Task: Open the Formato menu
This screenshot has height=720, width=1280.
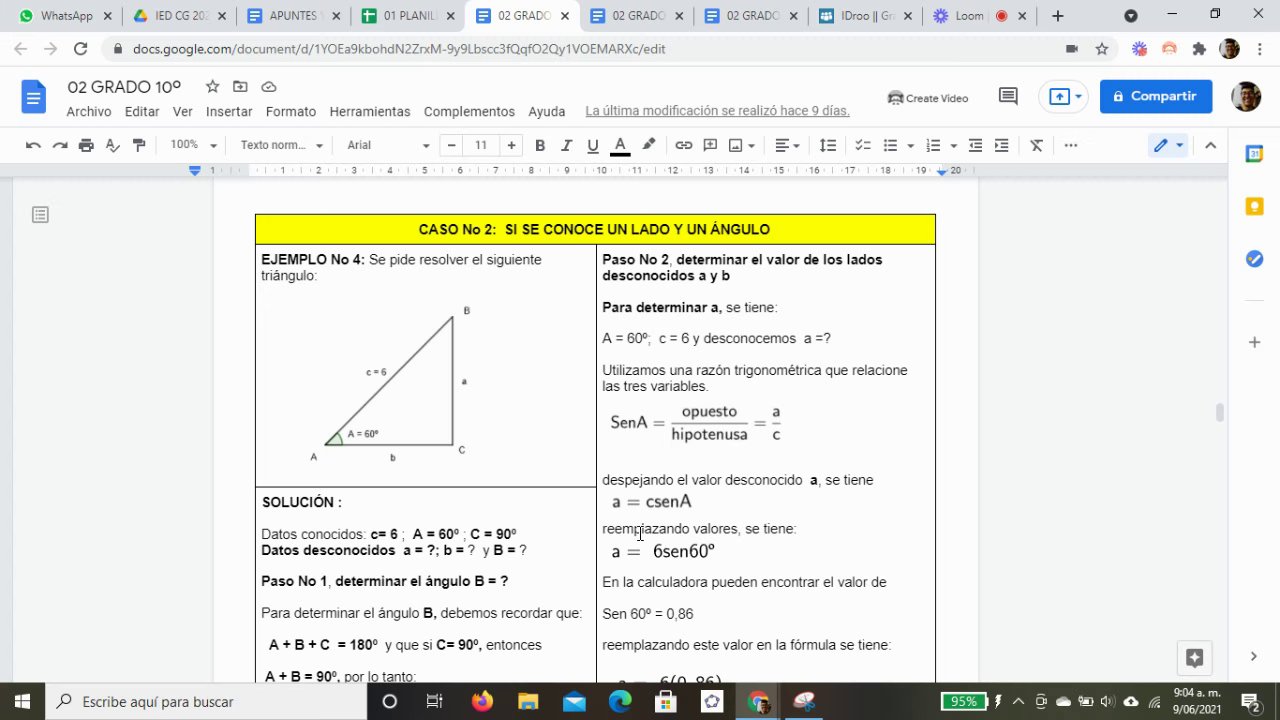Action: 291,112
